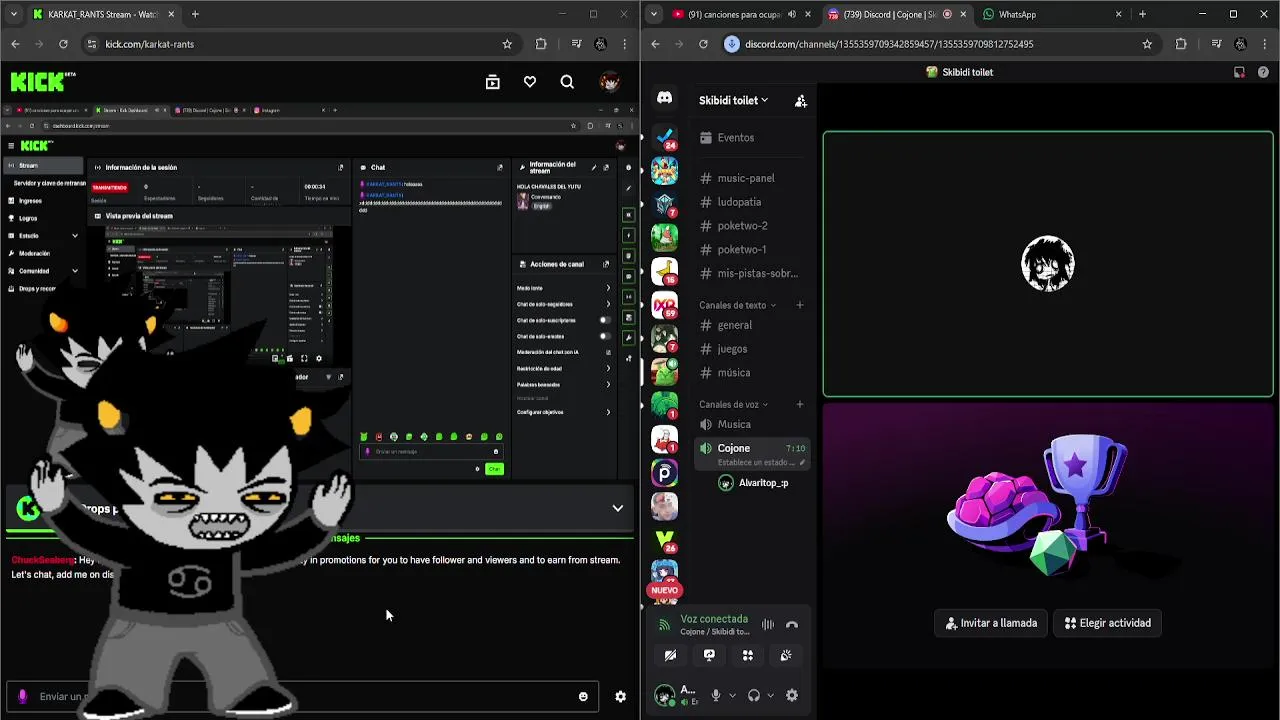The width and height of the screenshot is (1280, 720).
Task: Open the tab search dropdown in right browser
Action: coord(654,14)
